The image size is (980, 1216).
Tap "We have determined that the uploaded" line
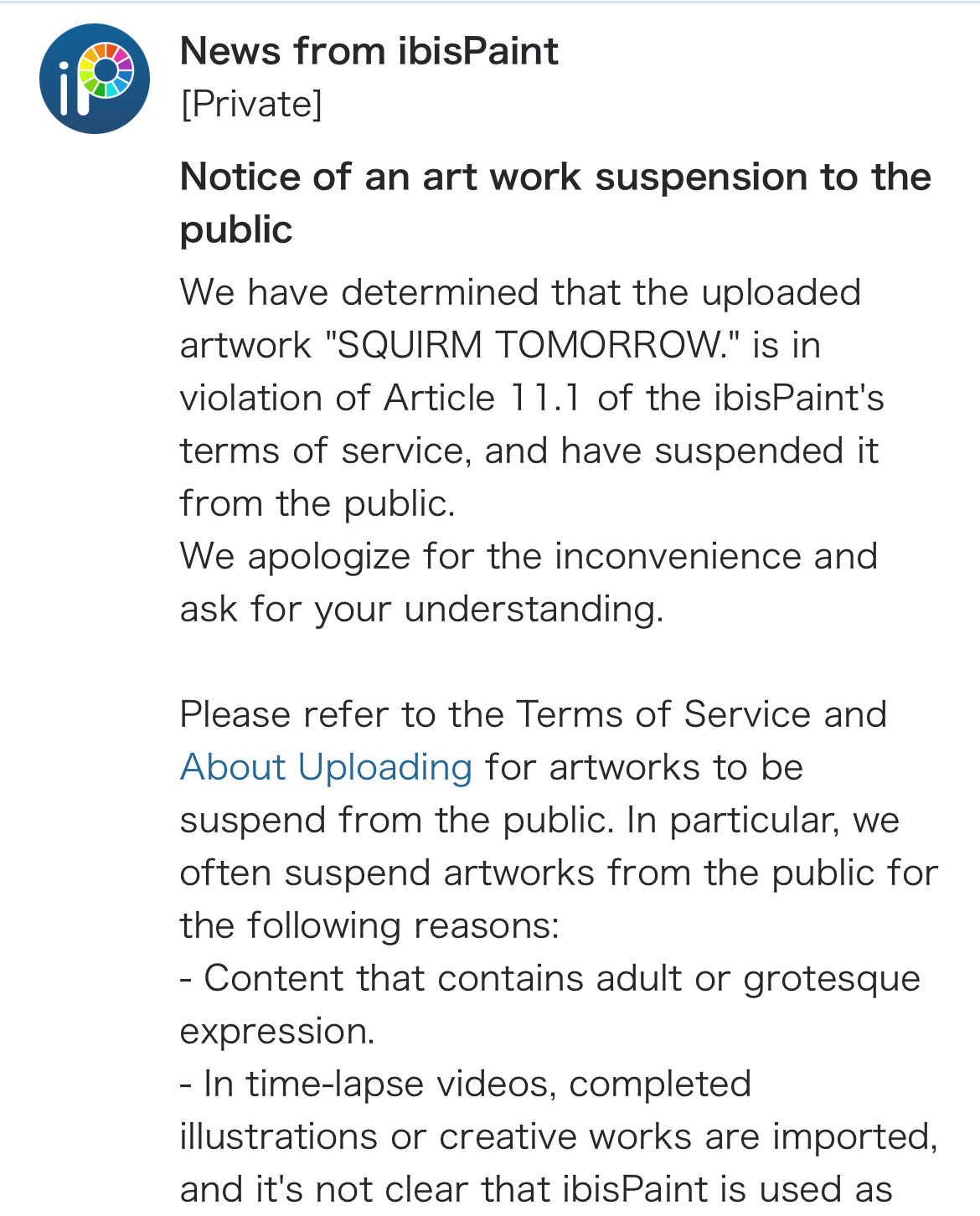tap(520, 292)
